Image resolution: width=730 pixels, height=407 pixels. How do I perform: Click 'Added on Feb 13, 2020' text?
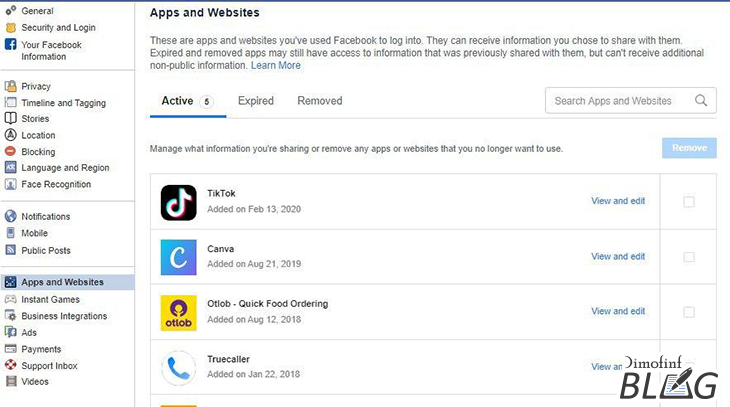[x=254, y=209]
